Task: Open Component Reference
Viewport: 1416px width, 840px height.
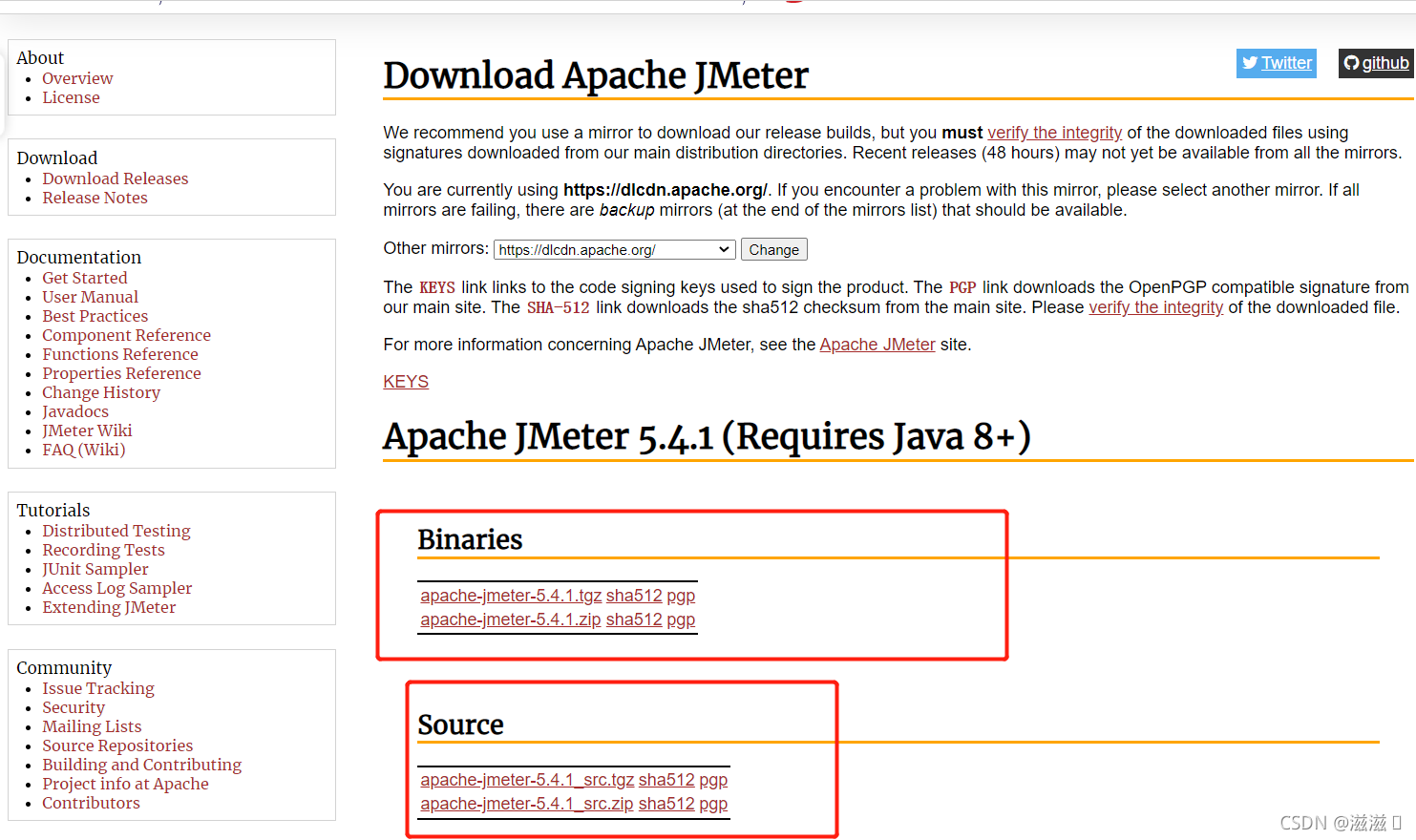Action: pos(126,335)
